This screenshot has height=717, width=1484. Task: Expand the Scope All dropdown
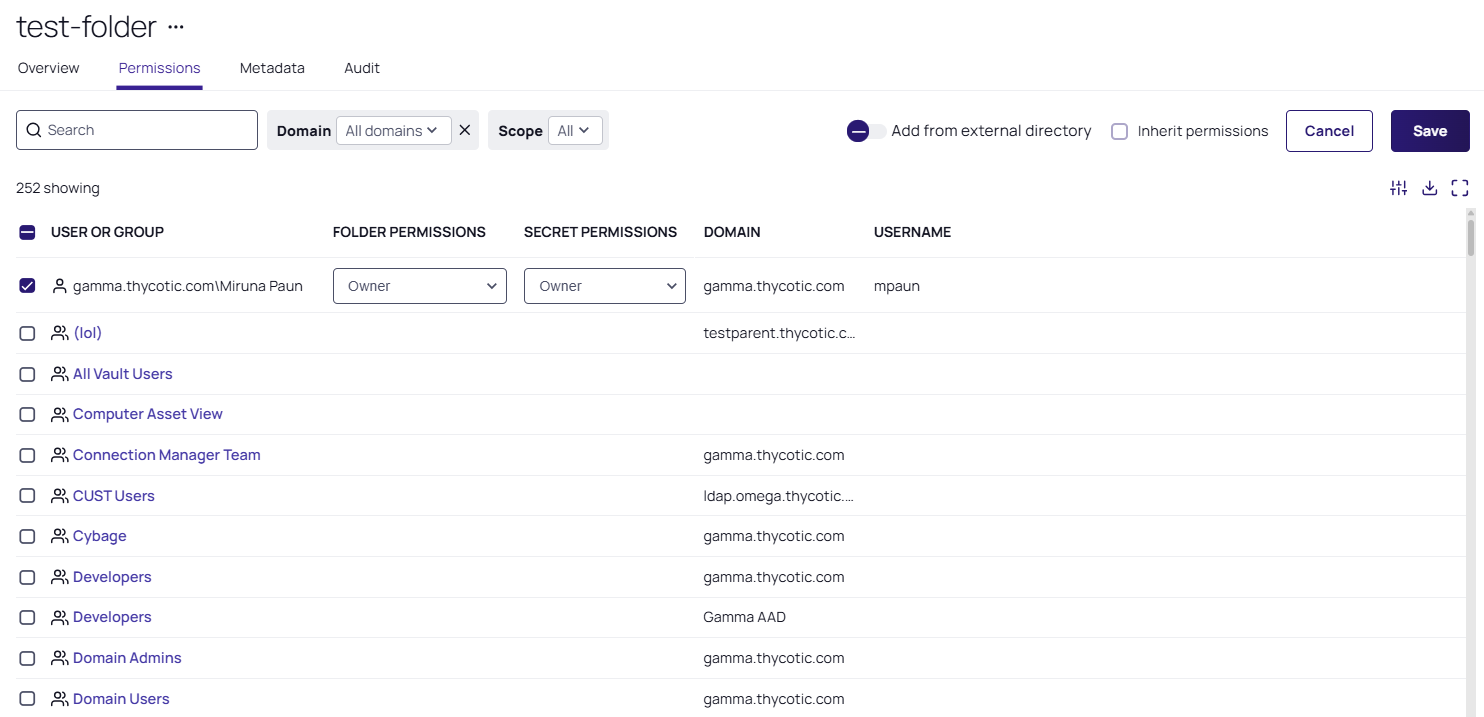click(x=574, y=130)
